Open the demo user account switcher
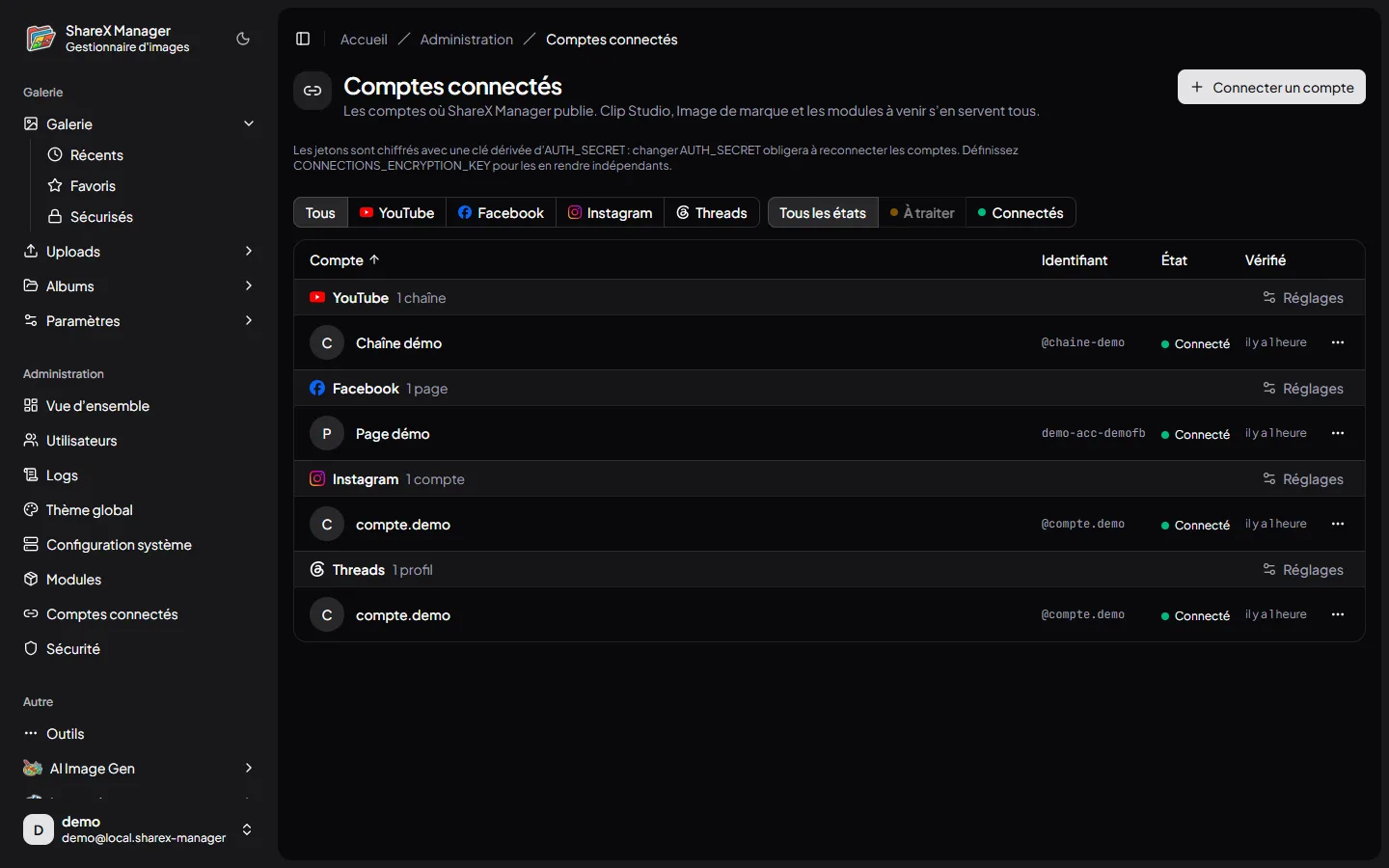Viewport: 1389px width, 868px height. 139,829
